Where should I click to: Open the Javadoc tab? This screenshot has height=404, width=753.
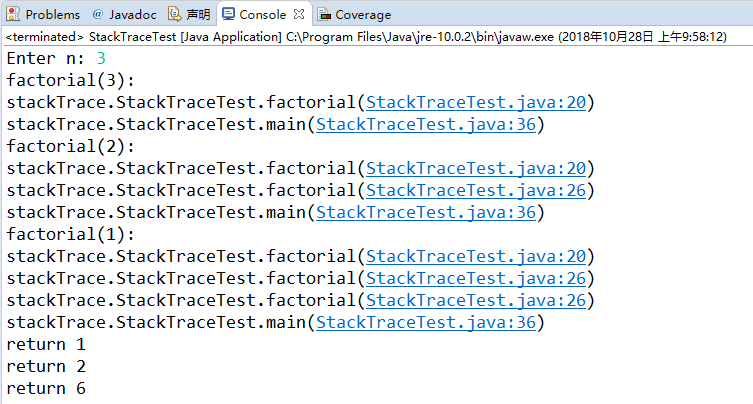[124, 14]
